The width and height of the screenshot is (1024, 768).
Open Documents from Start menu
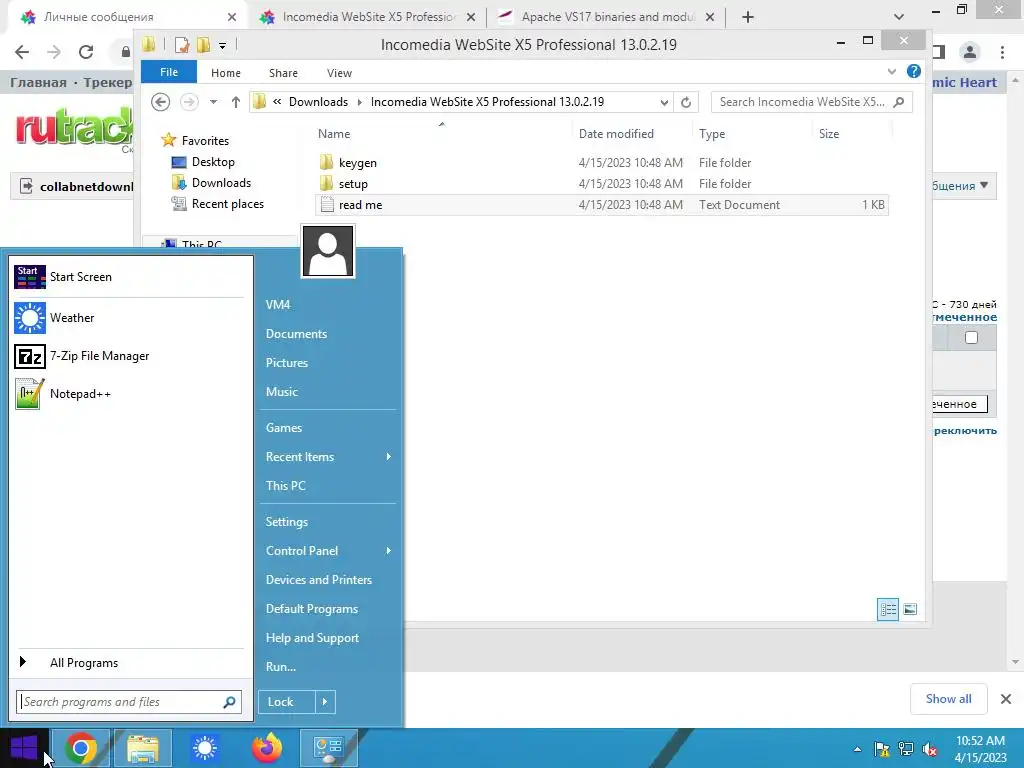(296, 334)
